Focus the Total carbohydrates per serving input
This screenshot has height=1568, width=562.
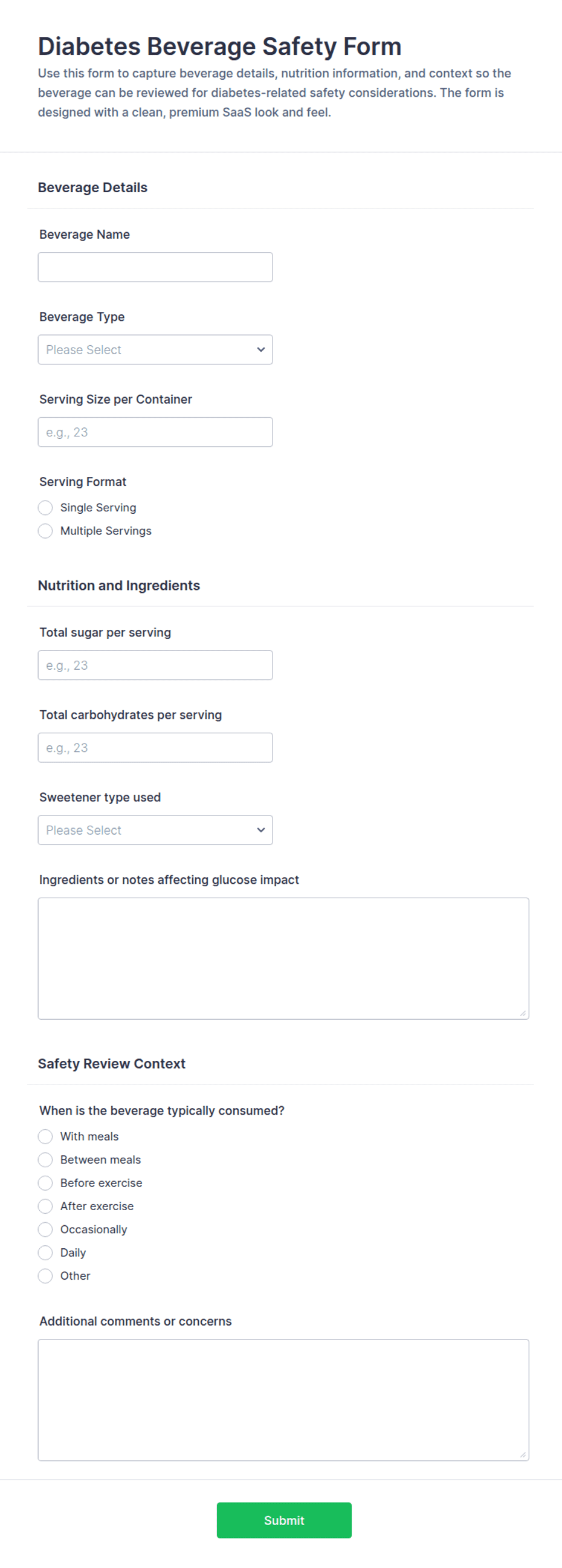pos(155,748)
